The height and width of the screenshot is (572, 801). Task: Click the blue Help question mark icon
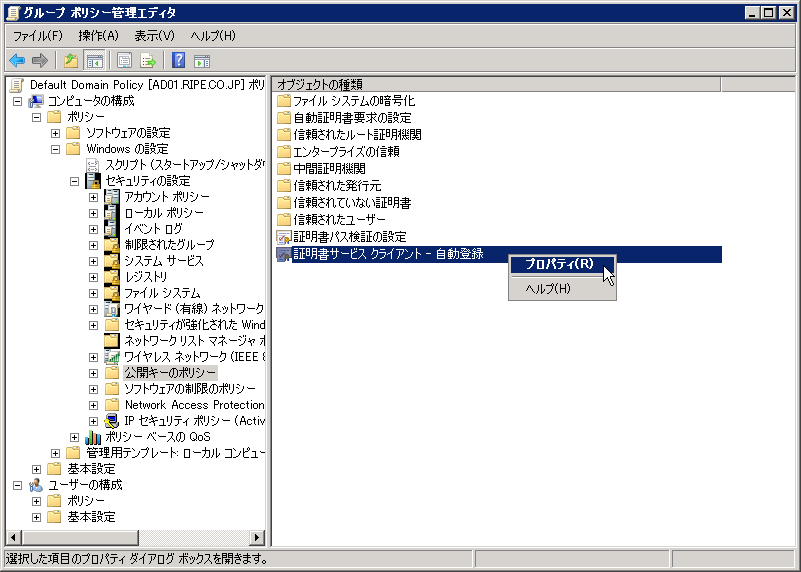[x=178, y=60]
